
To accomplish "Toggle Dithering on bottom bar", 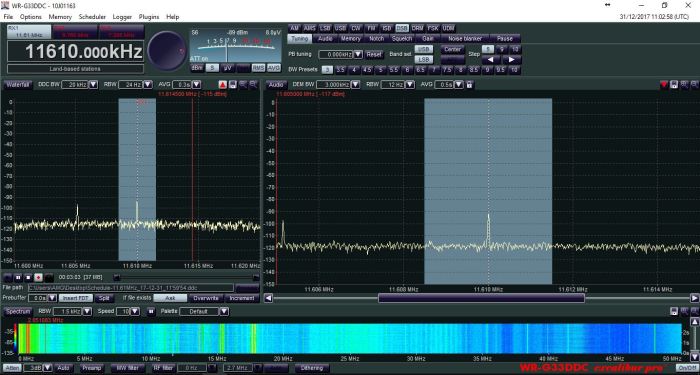I will pos(312,368).
